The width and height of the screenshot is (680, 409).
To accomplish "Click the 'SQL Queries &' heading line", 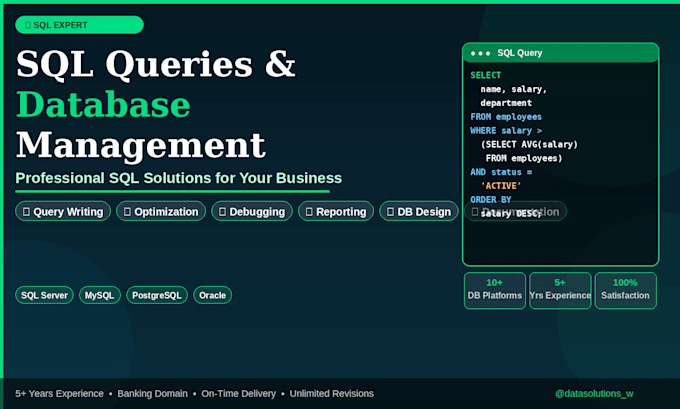I will pos(156,64).
